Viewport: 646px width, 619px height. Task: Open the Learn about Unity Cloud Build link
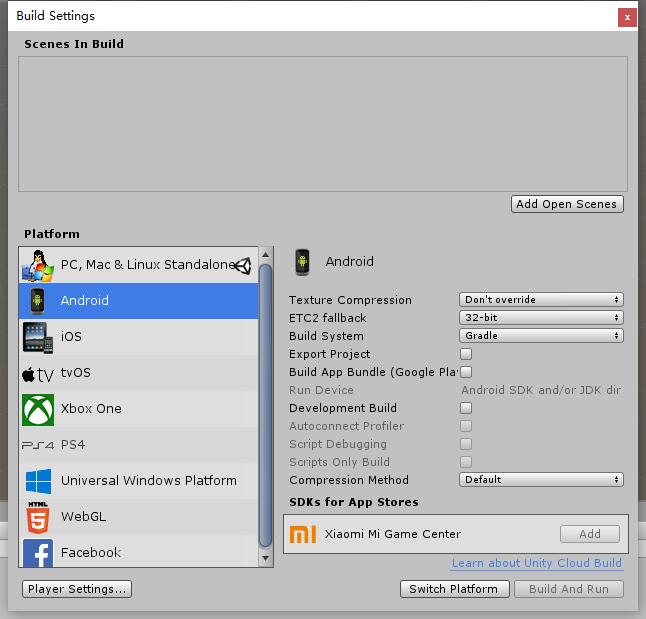[537, 563]
